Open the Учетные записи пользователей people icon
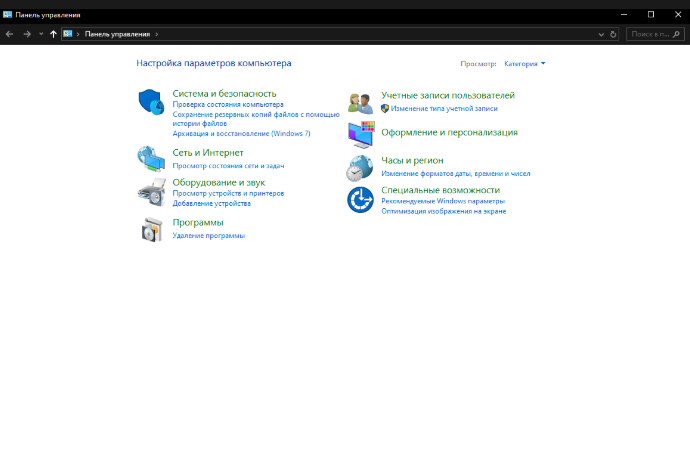Viewport: 690px width, 457px height. pos(360,104)
